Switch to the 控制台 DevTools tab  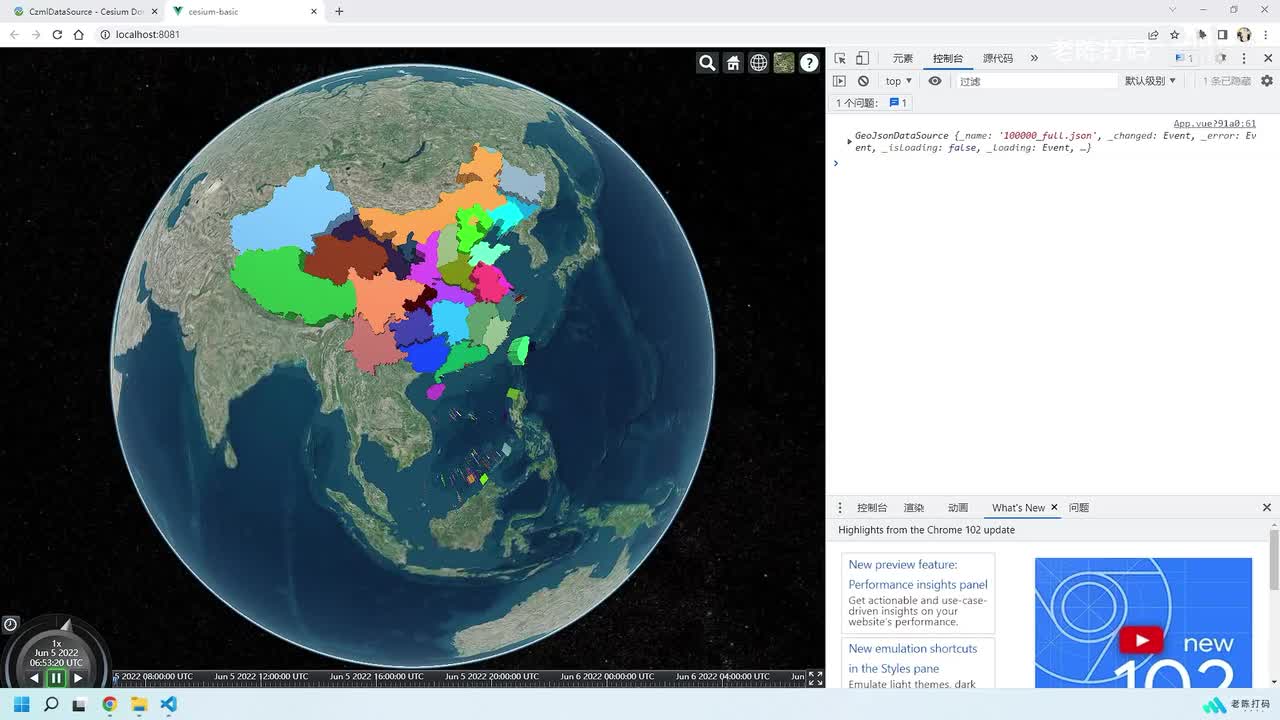pos(948,59)
